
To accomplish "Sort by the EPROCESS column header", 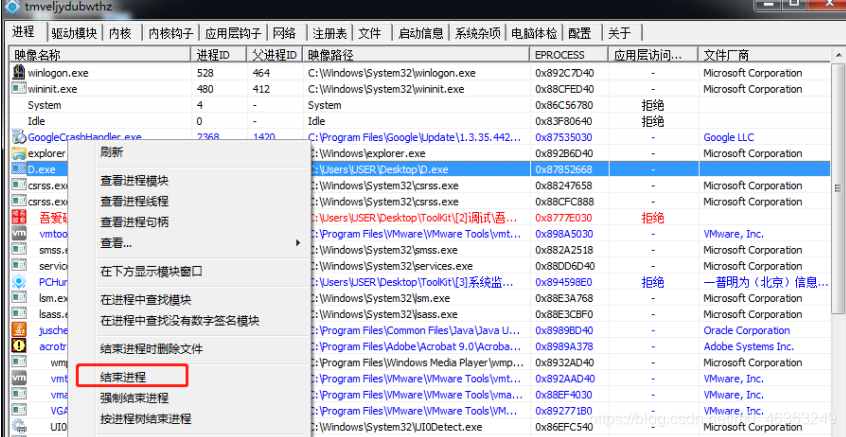I will 569,54.
